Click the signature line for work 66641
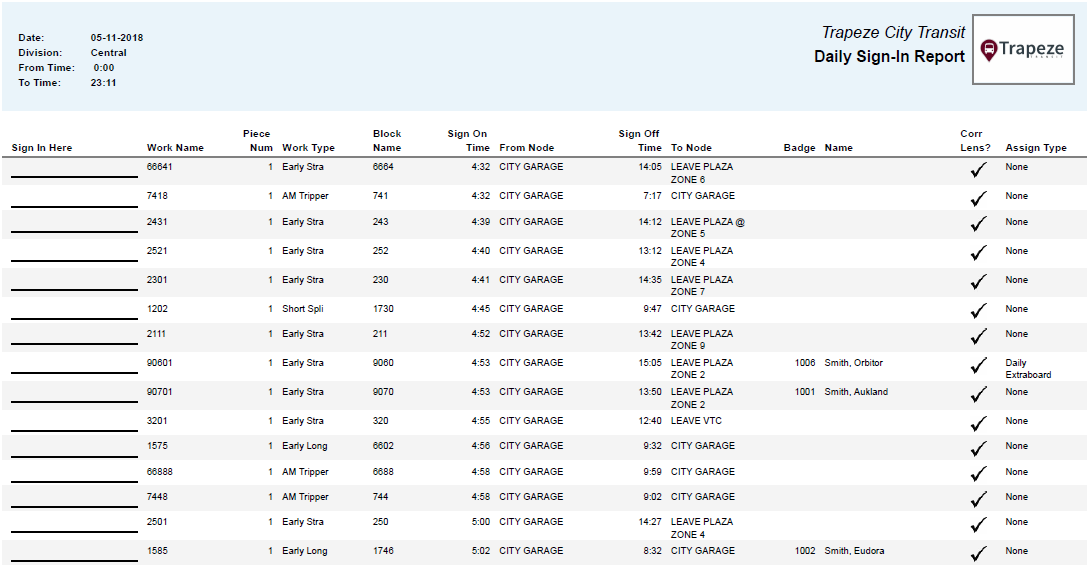1087x571 pixels. click(x=74, y=176)
